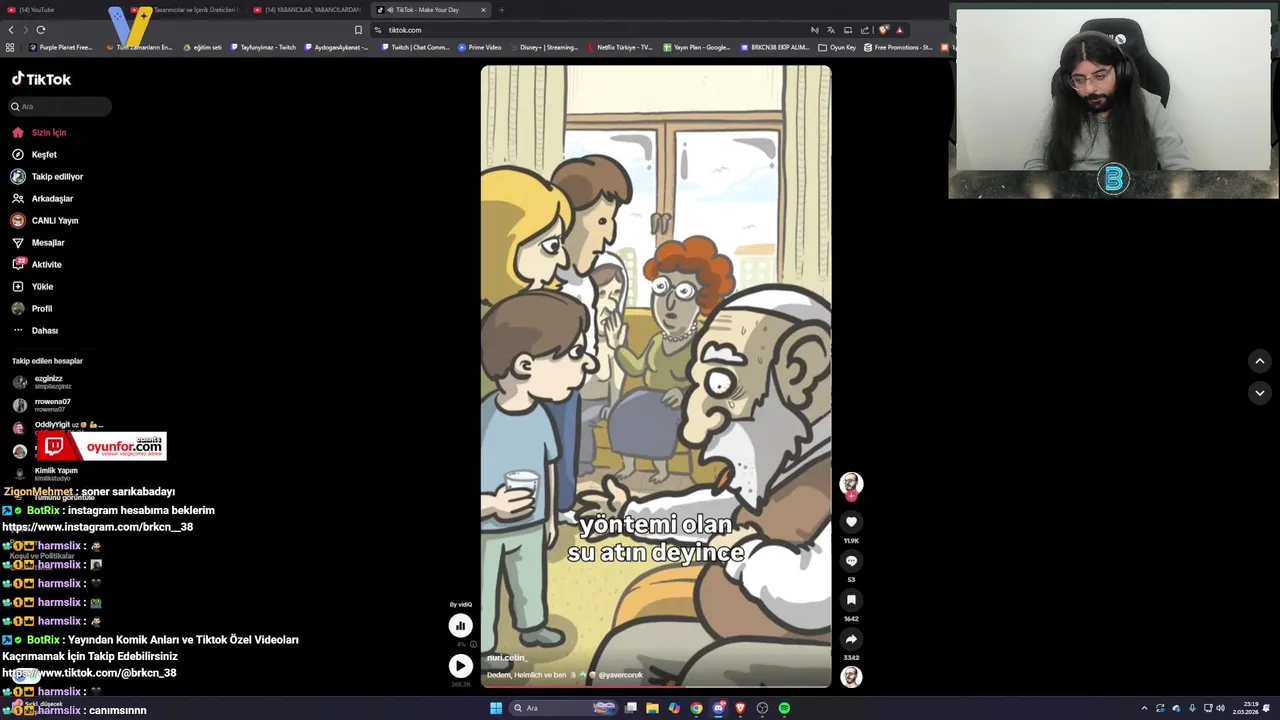Open rrowena07 followed account
The height and width of the screenshot is (720, 1280).
pos(42,405)
